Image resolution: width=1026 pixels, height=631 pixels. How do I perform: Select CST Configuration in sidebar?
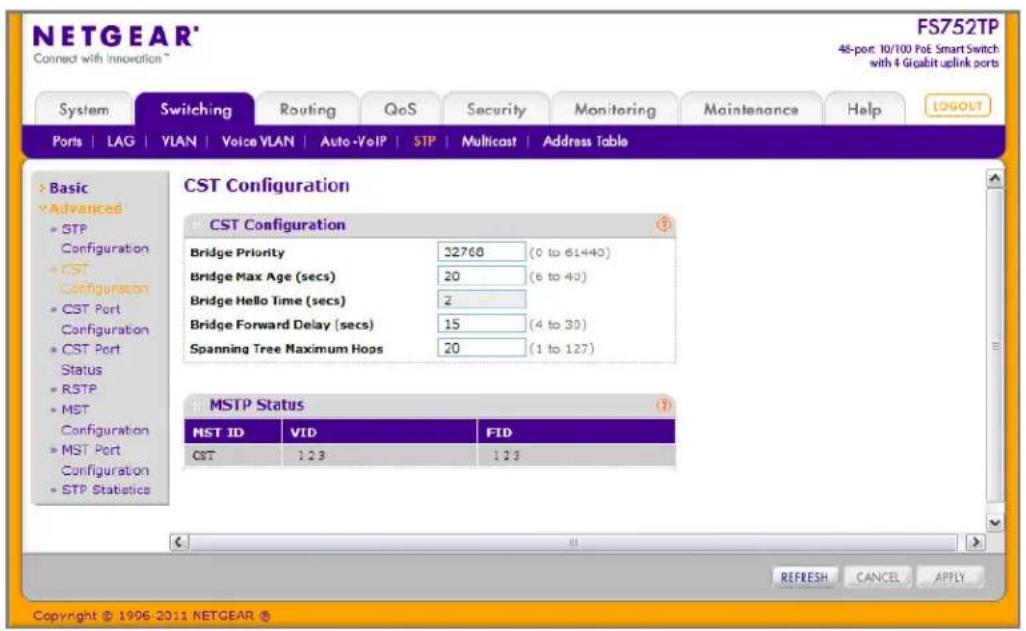pos(103,279)
